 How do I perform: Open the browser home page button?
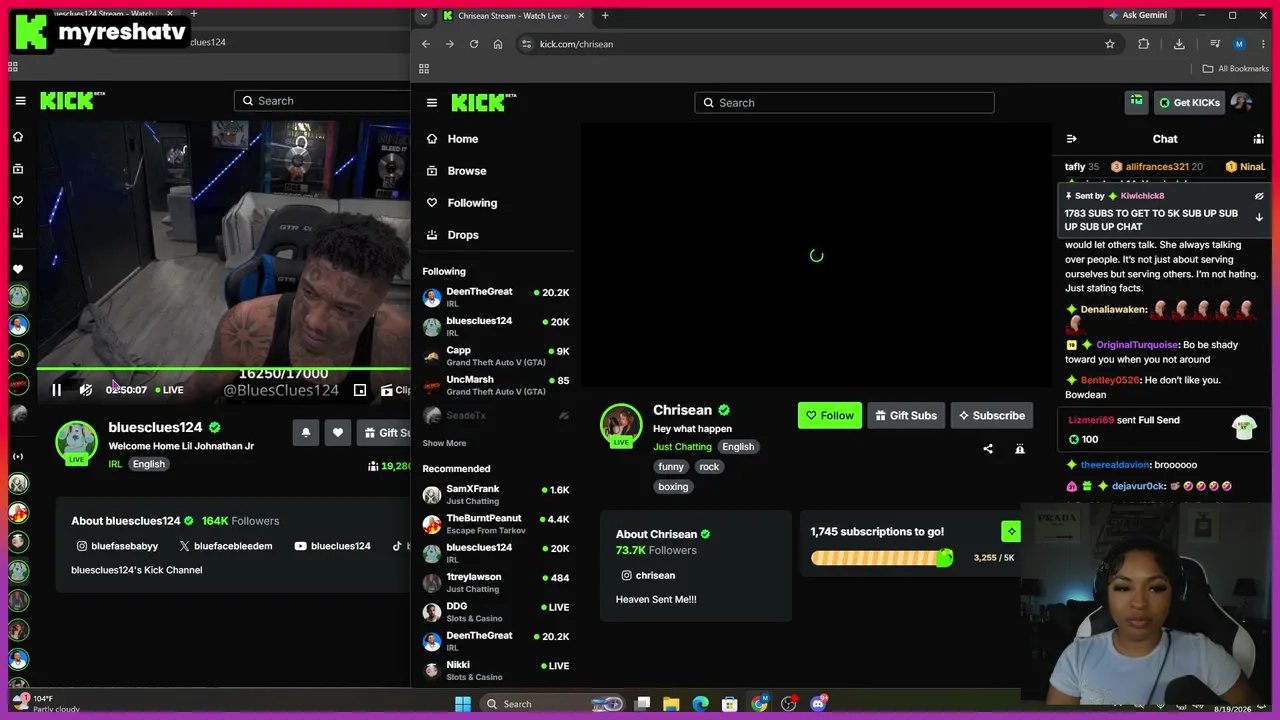[x=498, y=44]
